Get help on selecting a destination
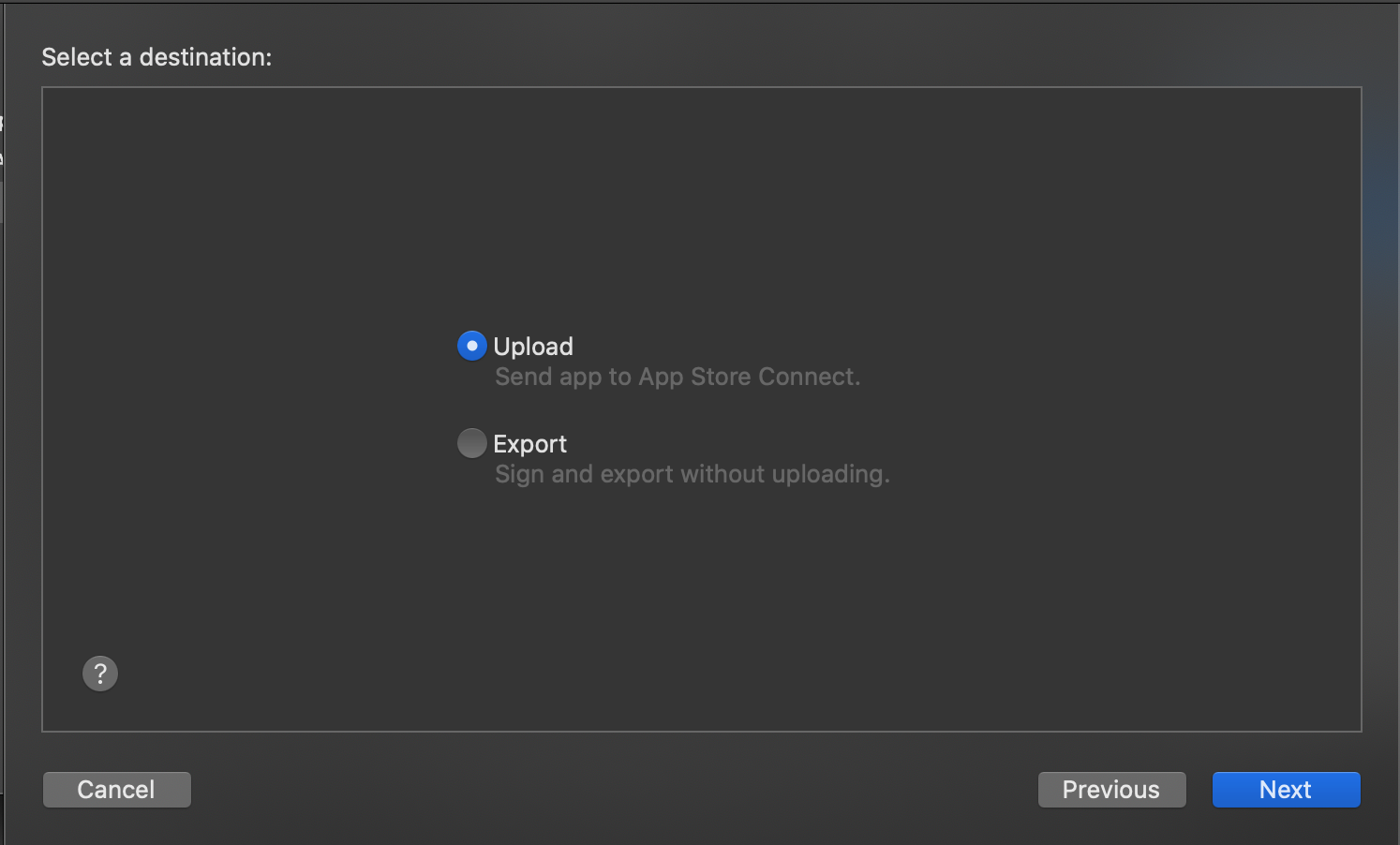The height and width of the screenshot is (845, 1400). (x=100, y=674)
